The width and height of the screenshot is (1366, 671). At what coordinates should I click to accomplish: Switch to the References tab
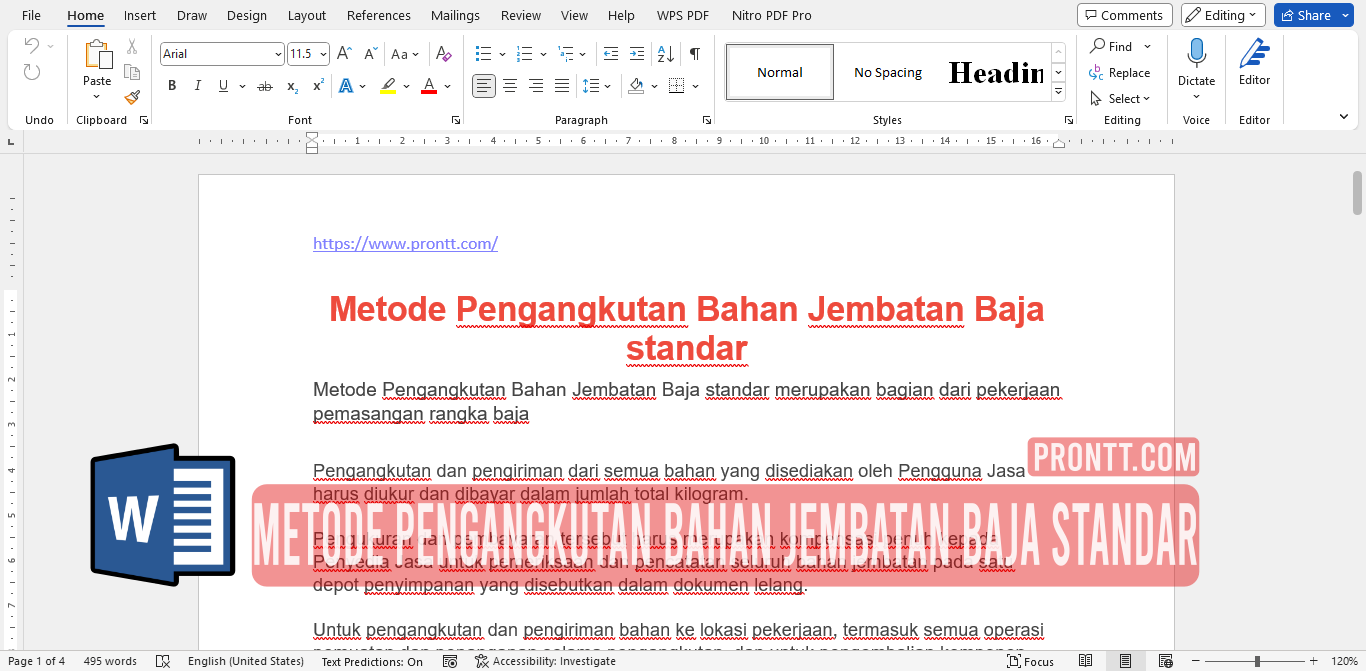pos(379,15)
